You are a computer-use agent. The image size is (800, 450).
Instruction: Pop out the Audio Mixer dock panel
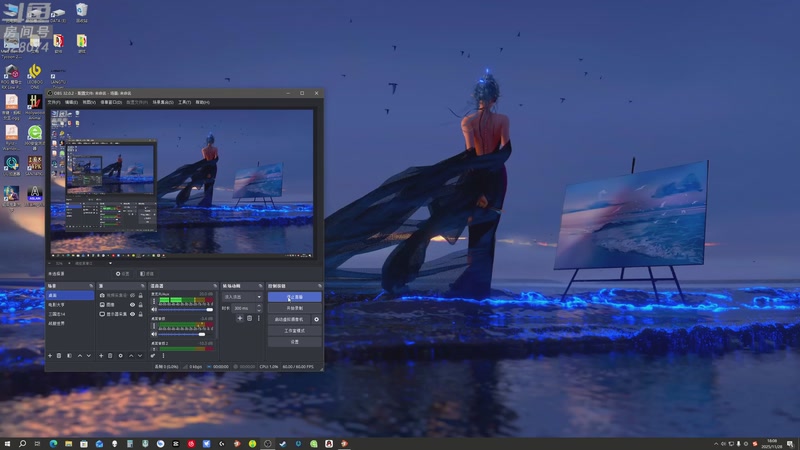(215, 286)
